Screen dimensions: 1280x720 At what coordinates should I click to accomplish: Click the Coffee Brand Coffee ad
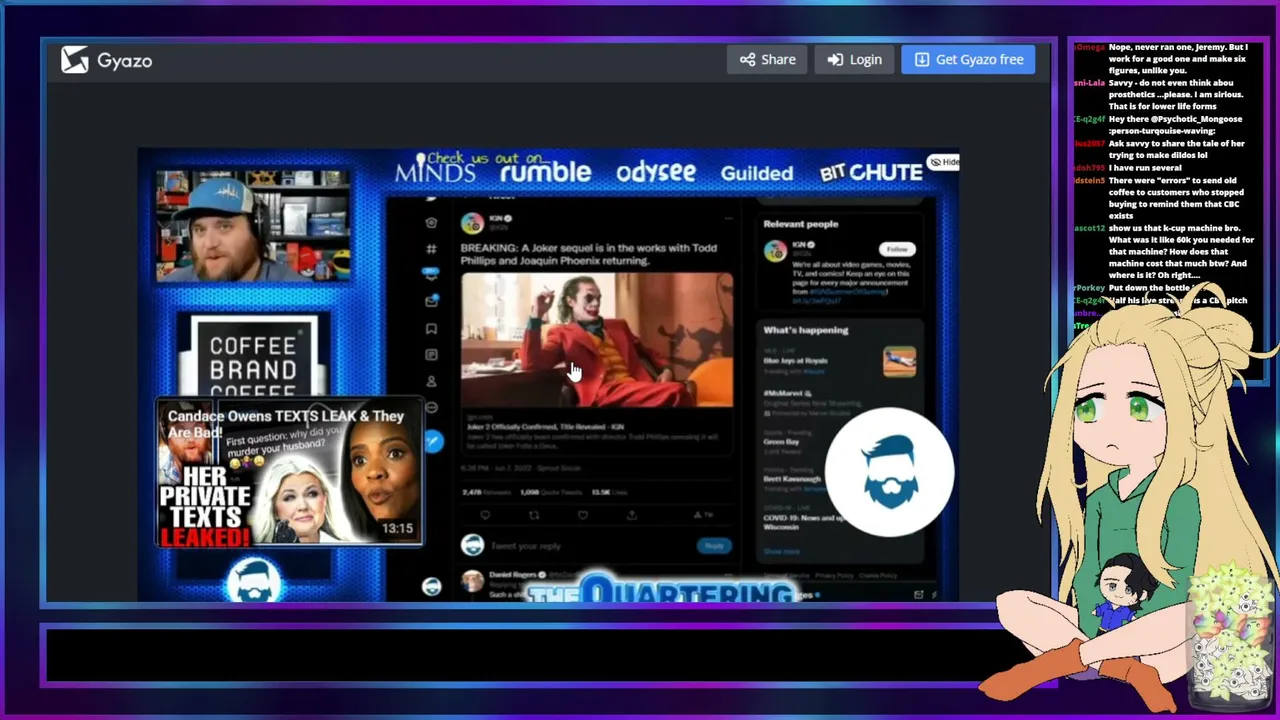click(x=253, y=355)
